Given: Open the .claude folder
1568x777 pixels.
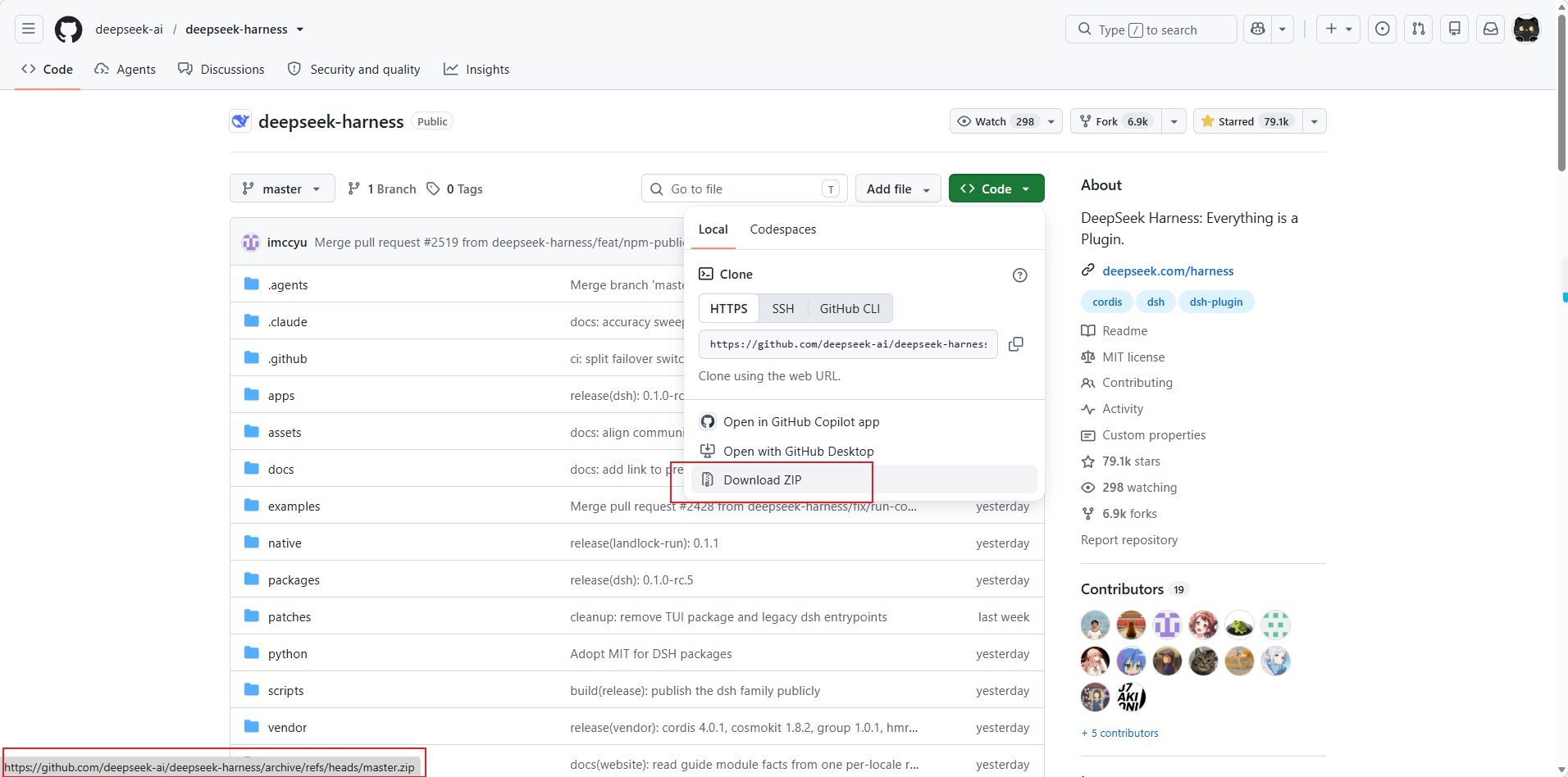Looking at the screenshot, I should pos(288,322).
